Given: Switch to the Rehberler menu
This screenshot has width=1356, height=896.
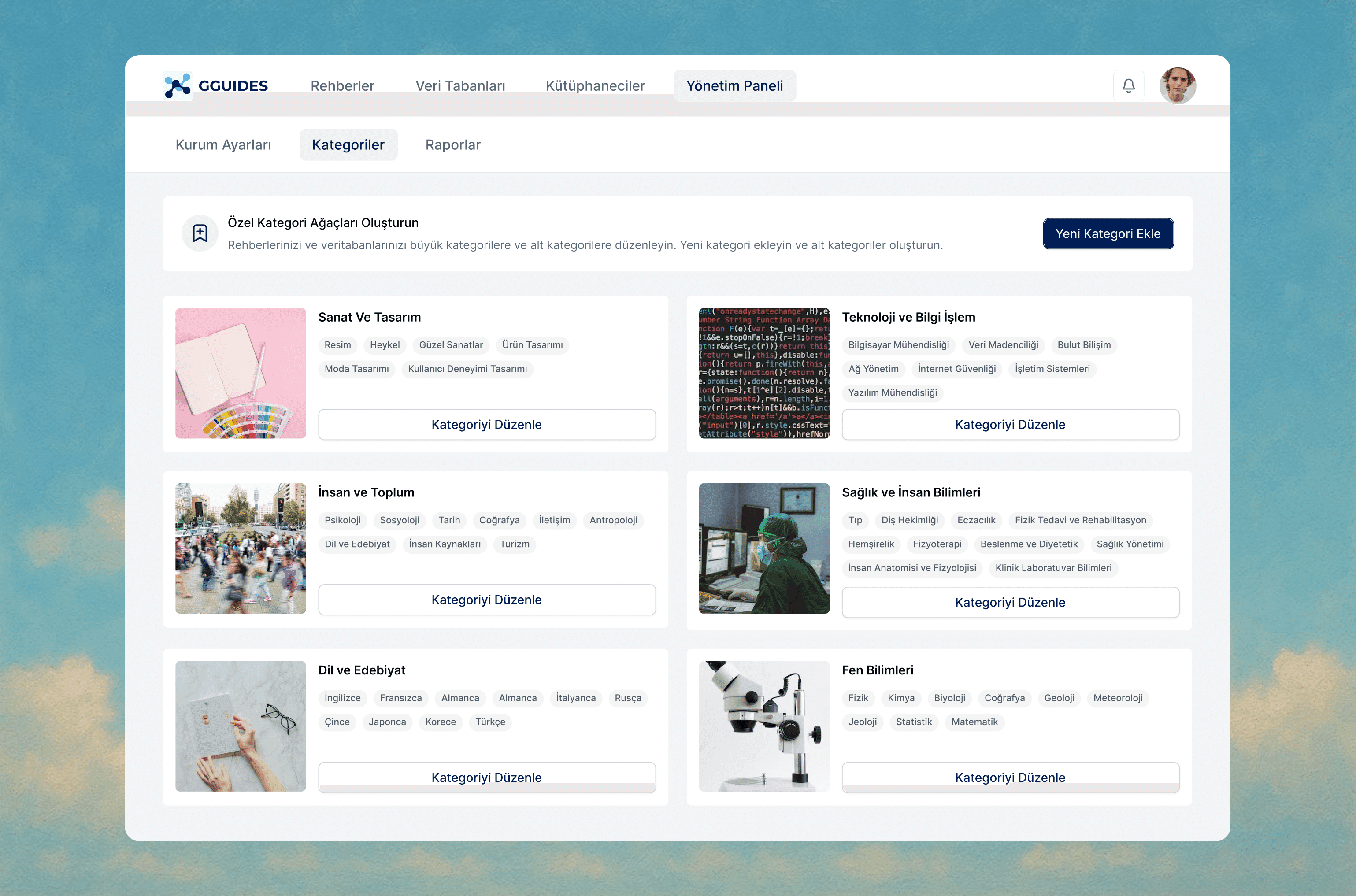Looking at the screenshot, I should click(x=342, y=86).
